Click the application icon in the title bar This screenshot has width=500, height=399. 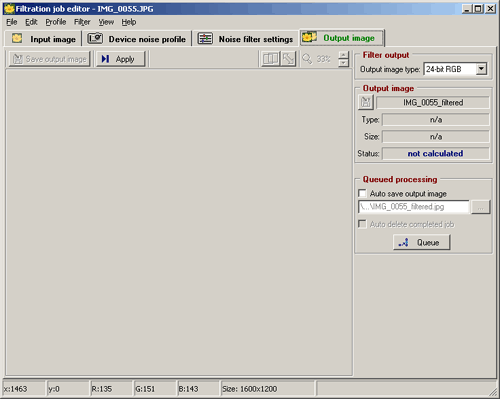pos(9,9)
